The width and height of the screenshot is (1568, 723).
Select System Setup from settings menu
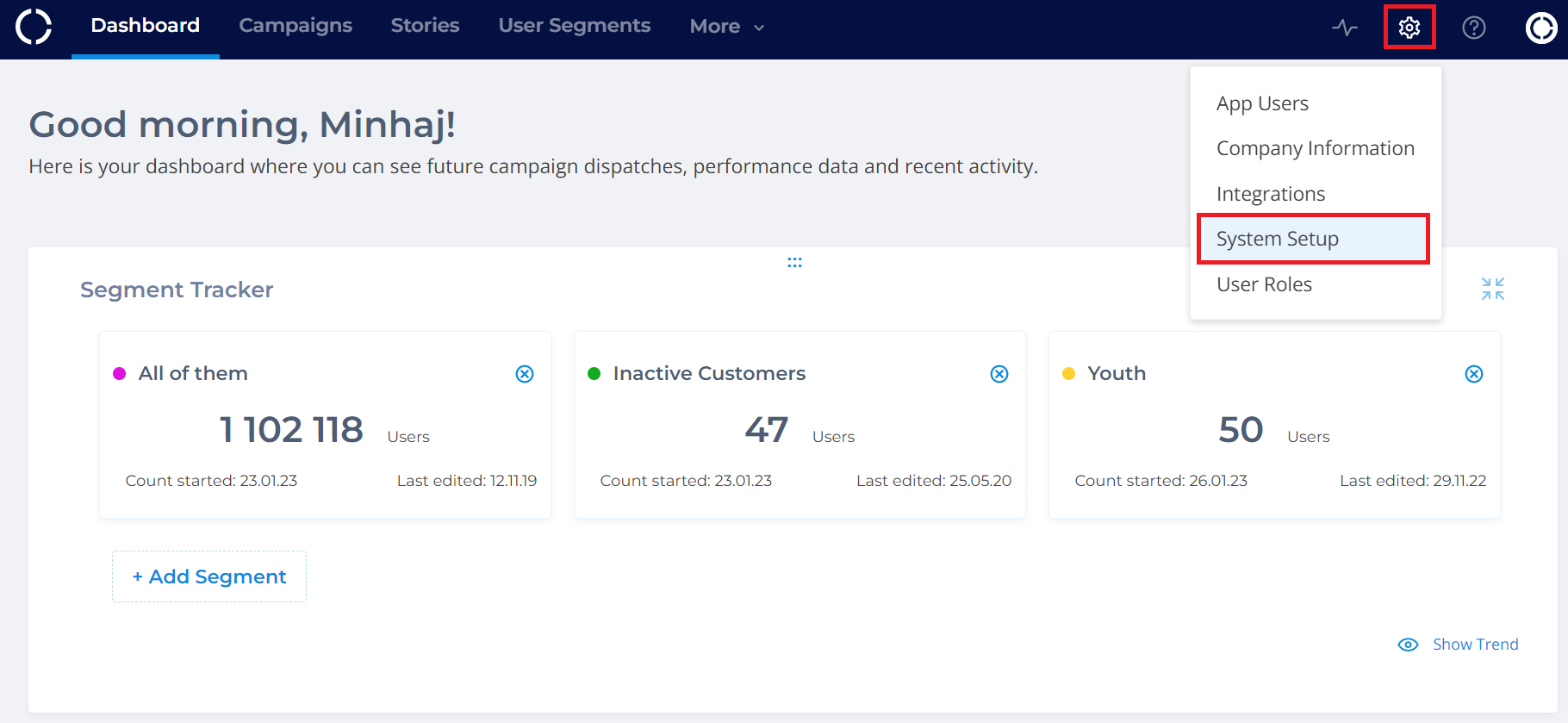(1277, 239)
